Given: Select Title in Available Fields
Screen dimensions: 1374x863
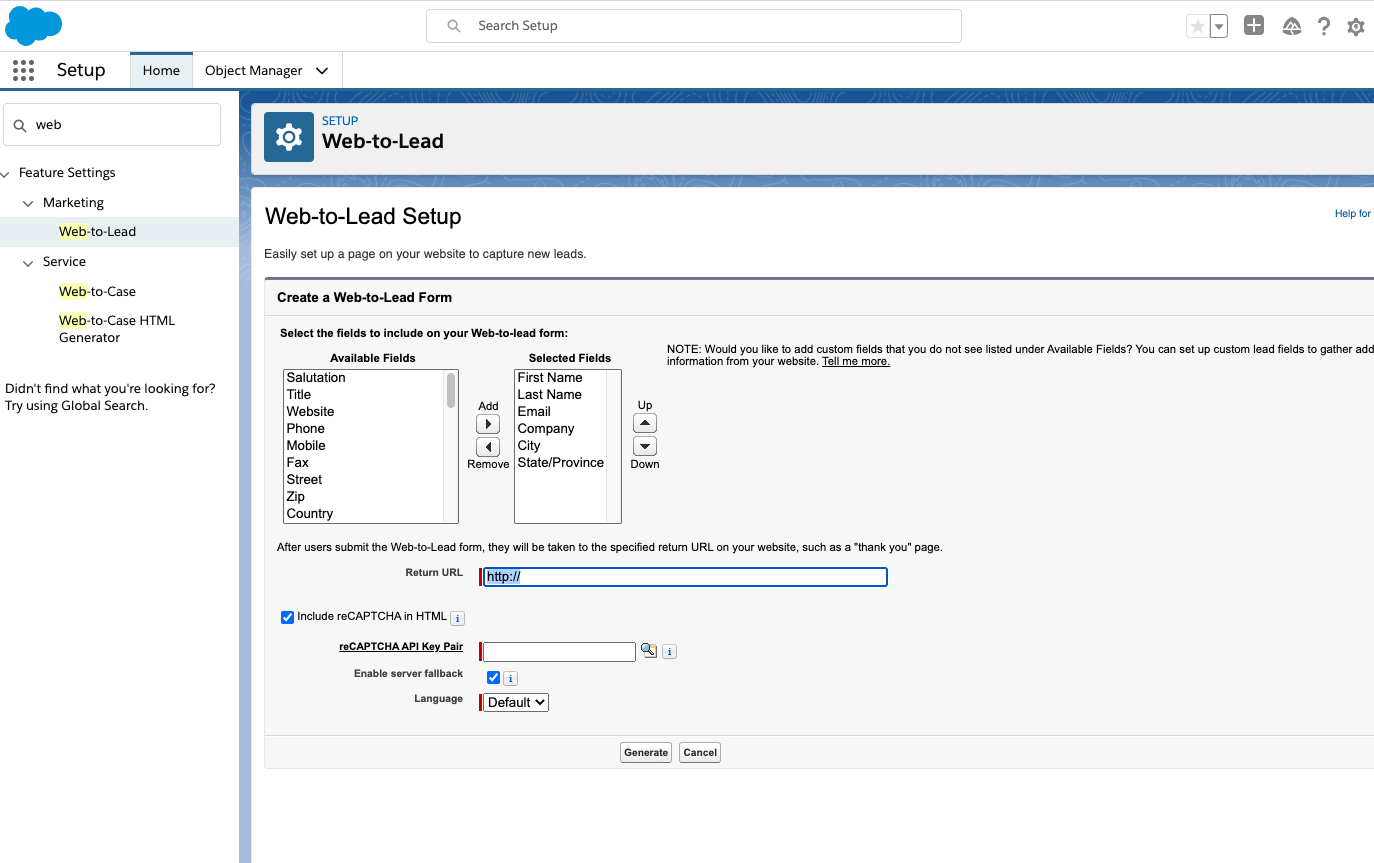Looking at the screenshot, I should (x=364, y=394).
